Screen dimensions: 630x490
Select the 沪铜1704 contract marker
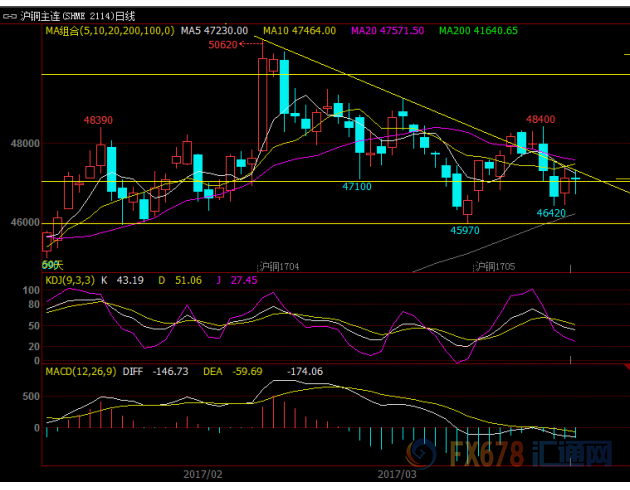279,266
